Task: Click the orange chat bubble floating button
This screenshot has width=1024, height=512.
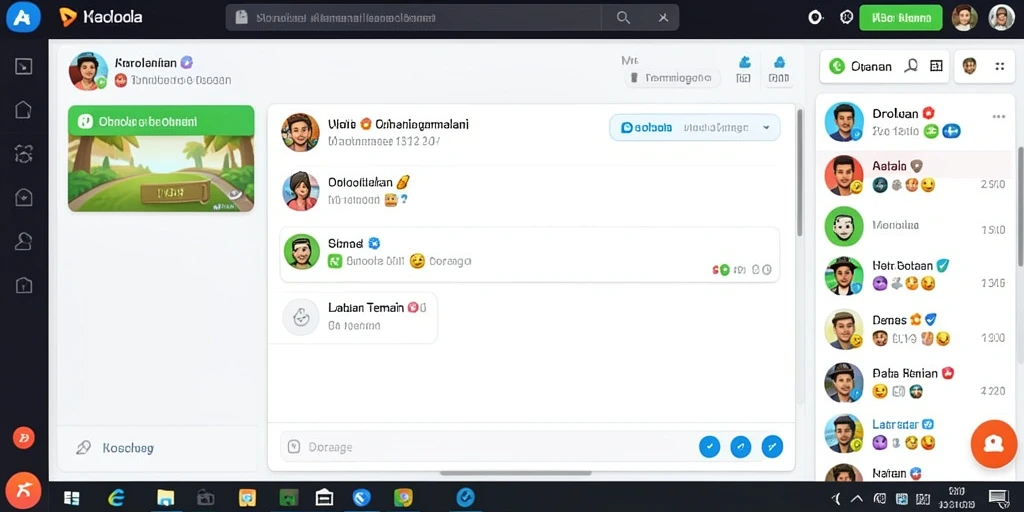Action: tap(993, 443)
